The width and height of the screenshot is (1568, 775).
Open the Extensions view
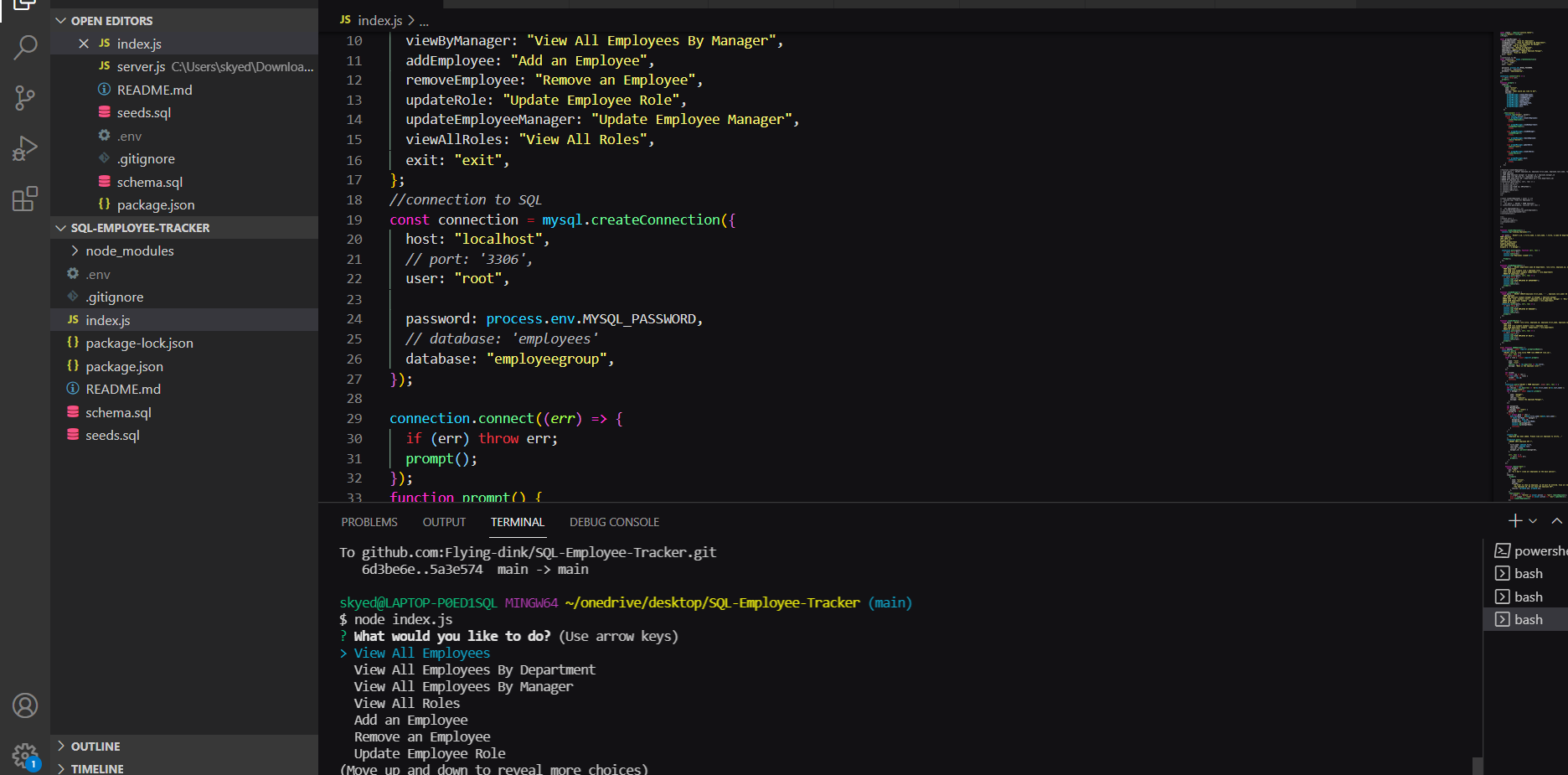pos(24,199)
